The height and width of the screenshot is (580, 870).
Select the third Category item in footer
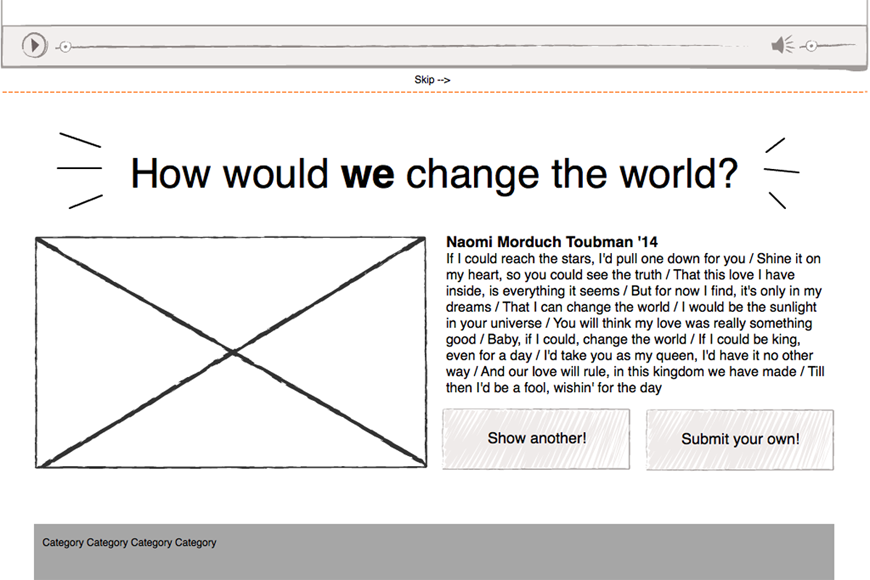151,543
